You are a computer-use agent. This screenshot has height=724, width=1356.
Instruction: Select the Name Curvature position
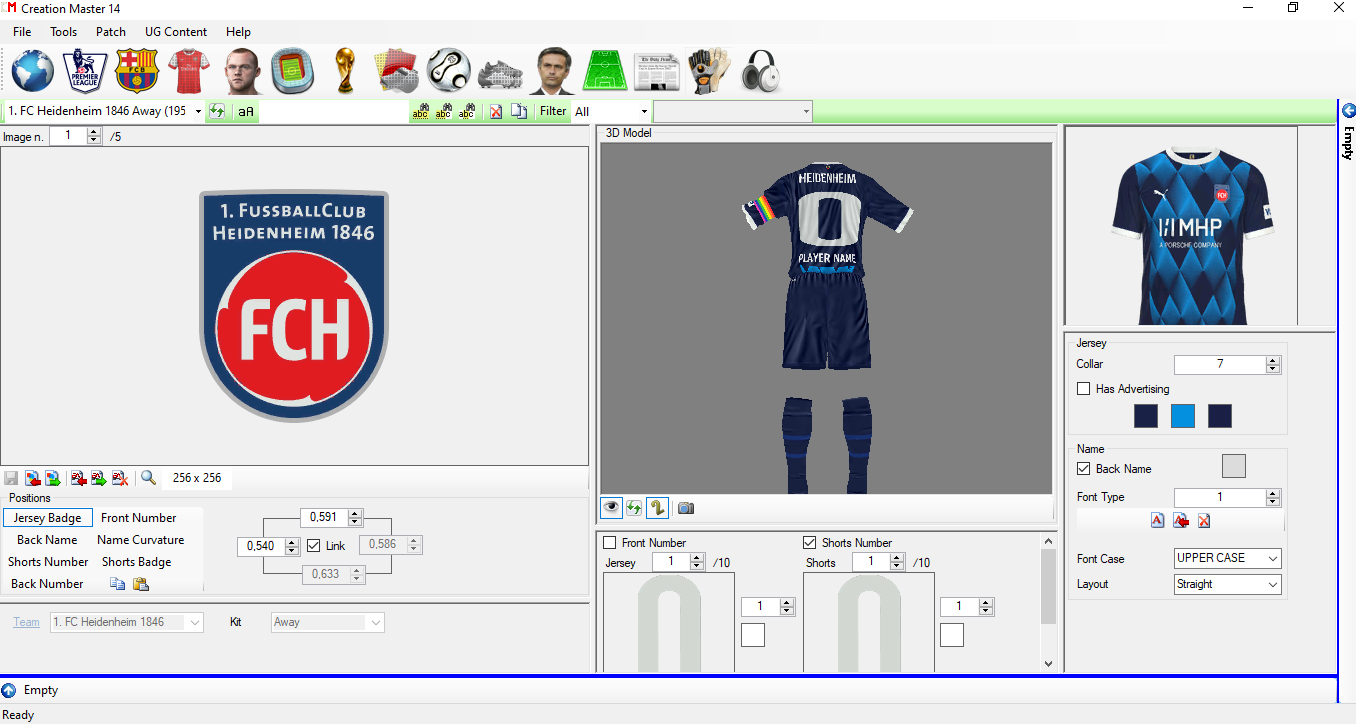pos(141,540)
